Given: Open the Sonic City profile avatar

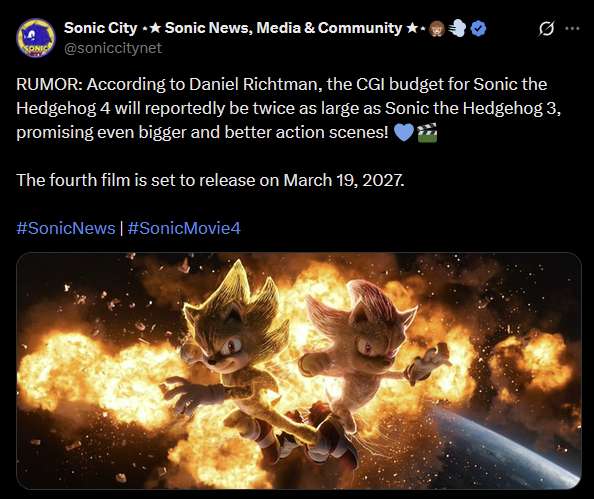Looking at the screenshot, I should tap(36, 38).
